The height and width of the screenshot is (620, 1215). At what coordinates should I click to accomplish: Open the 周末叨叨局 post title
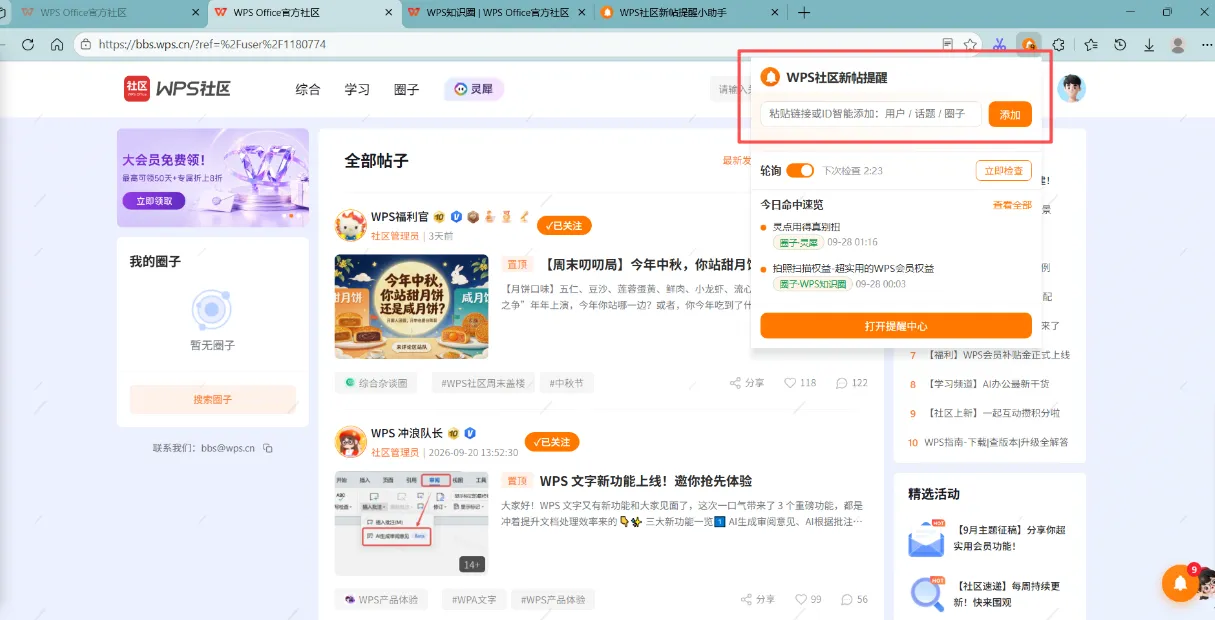point(648,265)
